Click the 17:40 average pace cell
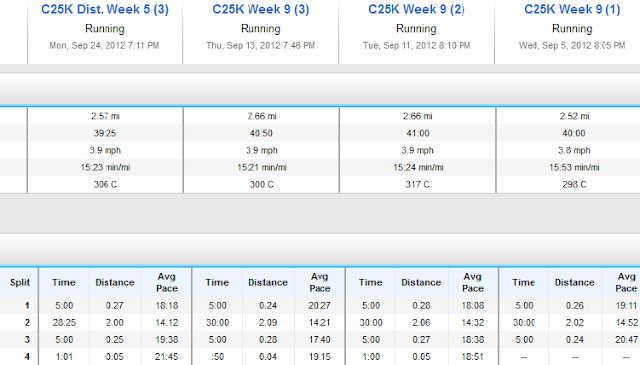This screenshot has width=640, height=365. (320, 340)
